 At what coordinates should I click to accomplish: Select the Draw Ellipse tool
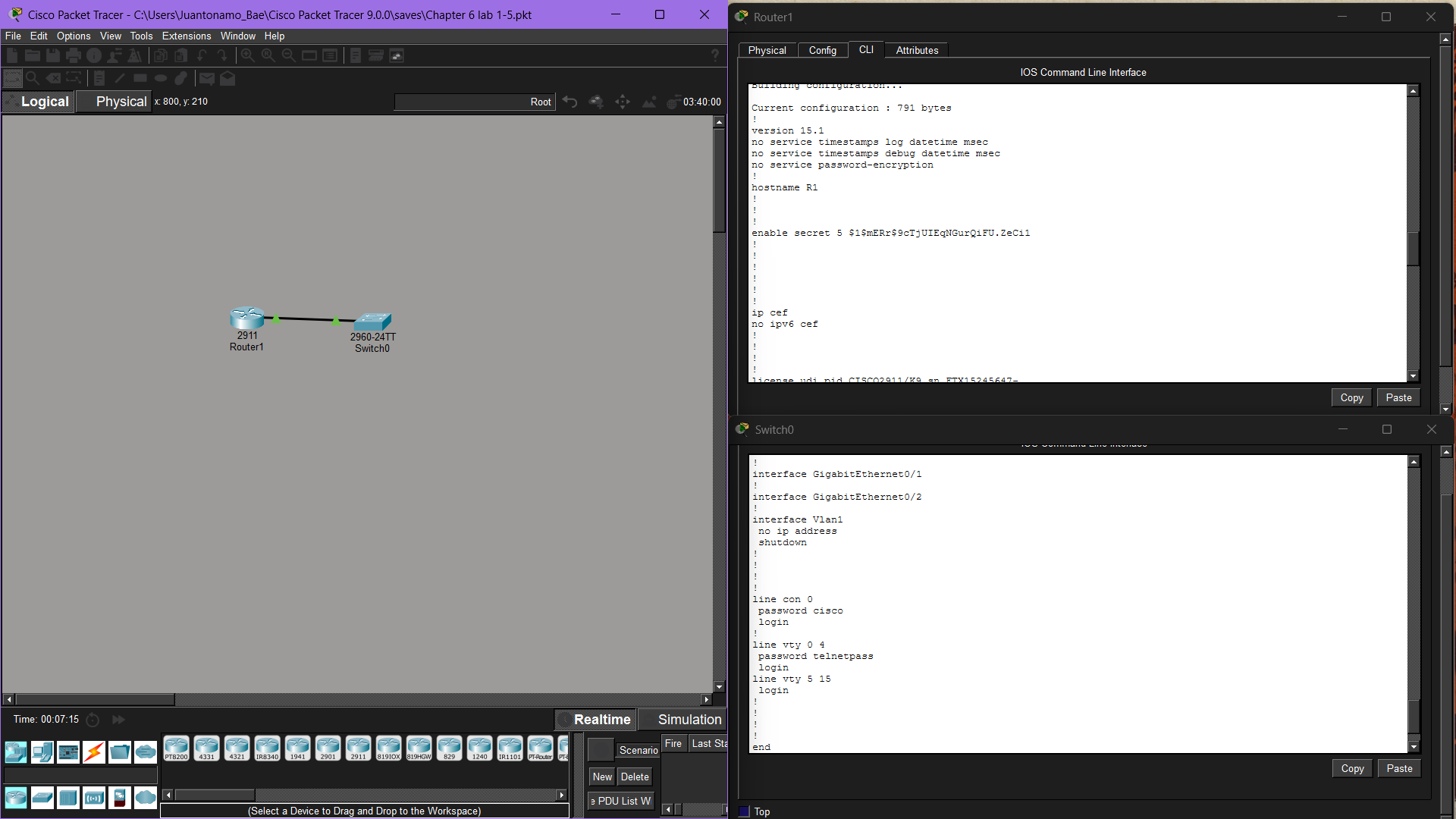tap(161, 78)
